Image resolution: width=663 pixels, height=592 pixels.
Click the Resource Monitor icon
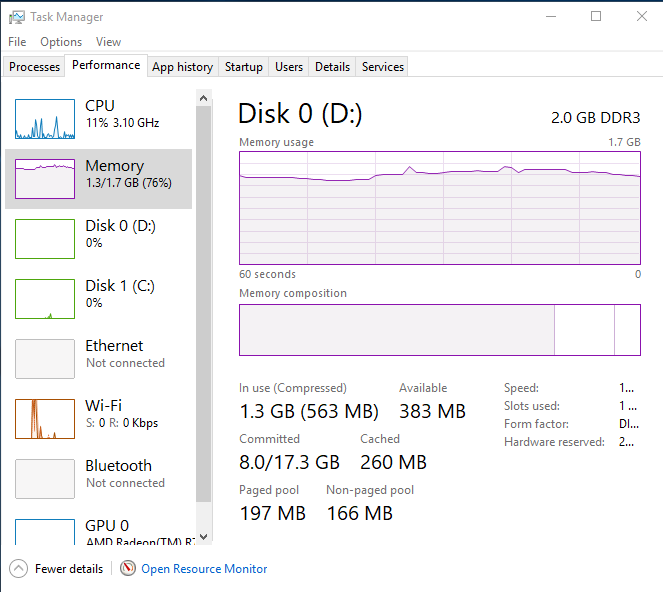click(x=128, y=569)
